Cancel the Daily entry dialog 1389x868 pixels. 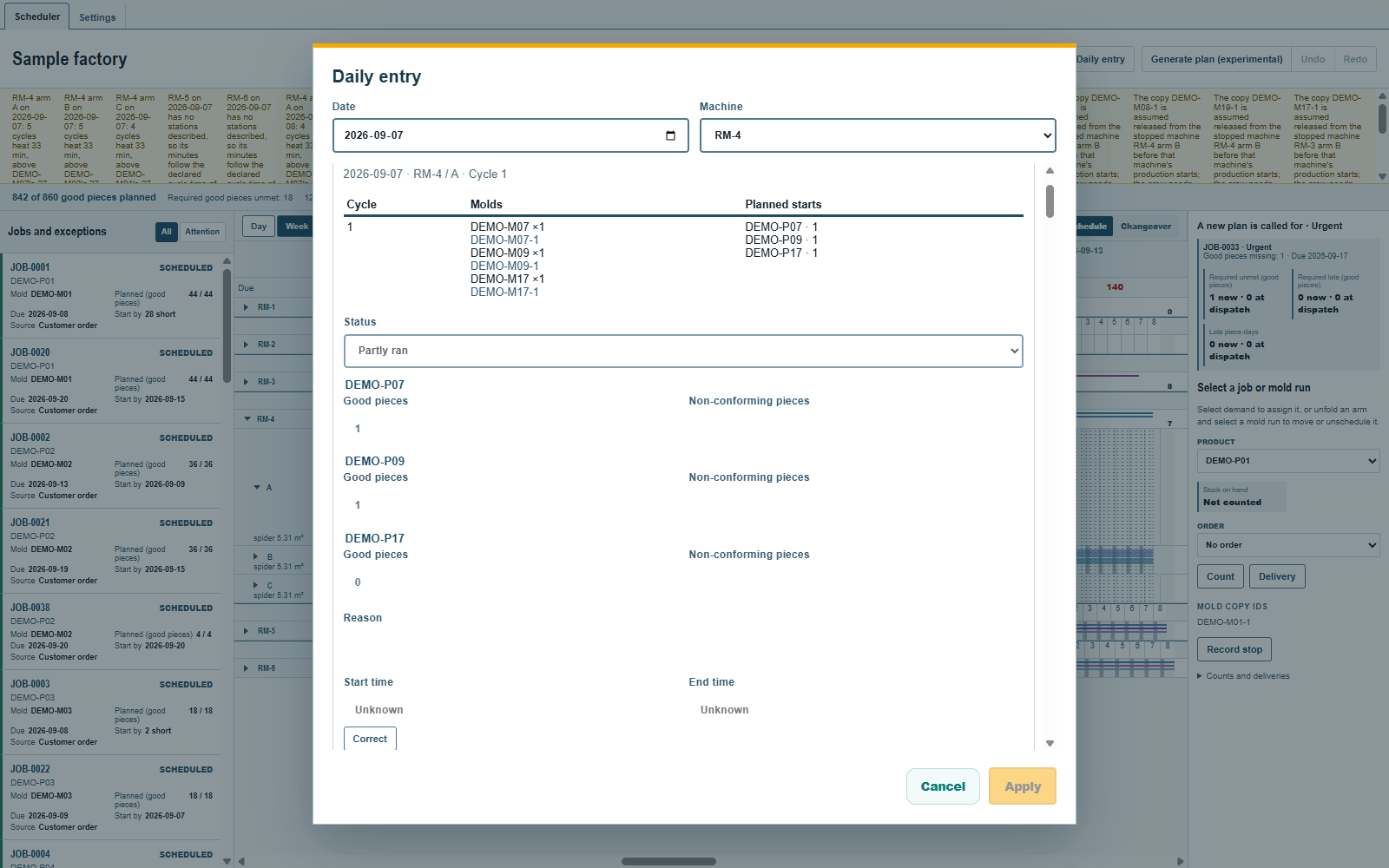click(943, 786)
